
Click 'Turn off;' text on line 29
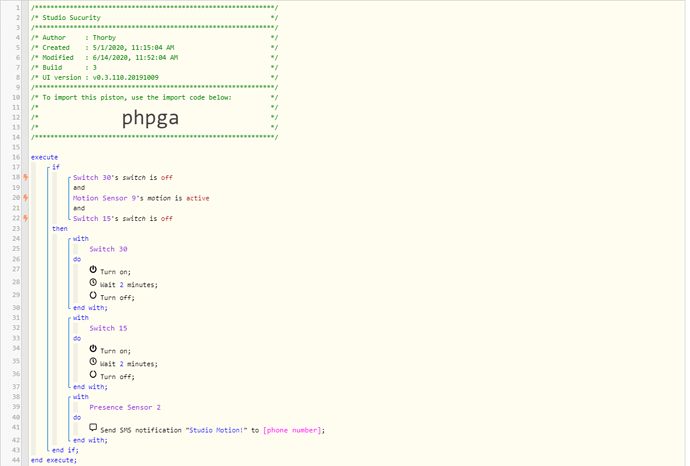[117, 297]
